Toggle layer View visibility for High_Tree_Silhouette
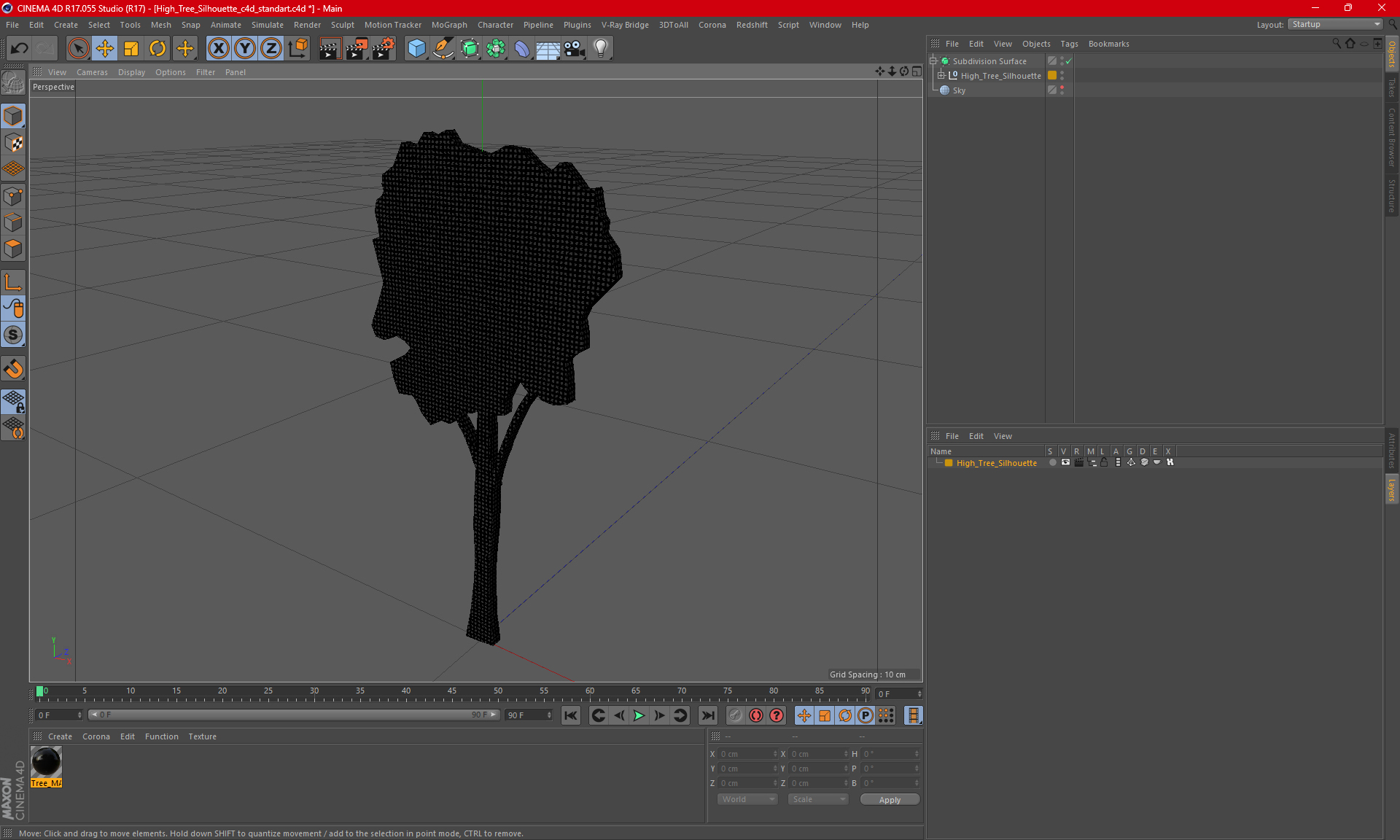1400x840 pixels. (1065, 462)
